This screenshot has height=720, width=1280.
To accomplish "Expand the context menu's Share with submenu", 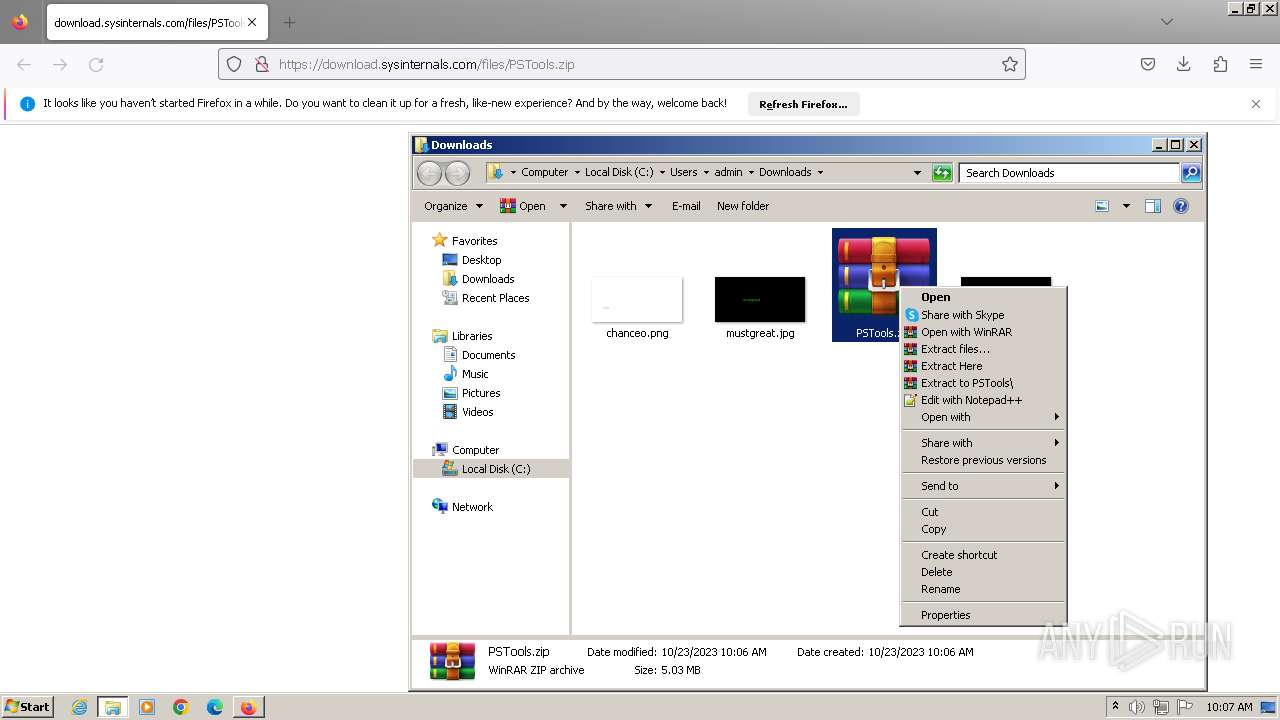I will coord(983,443).
